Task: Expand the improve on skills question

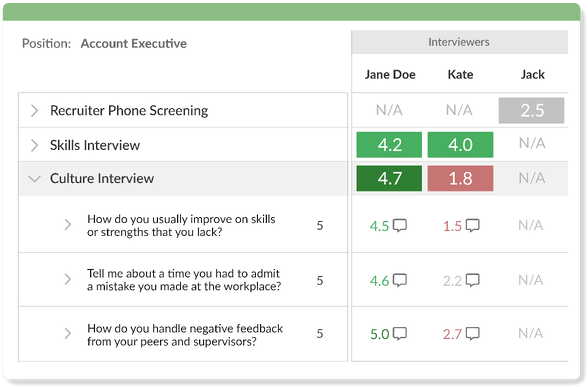Action: pyautogui.click(x=68, y=225)
